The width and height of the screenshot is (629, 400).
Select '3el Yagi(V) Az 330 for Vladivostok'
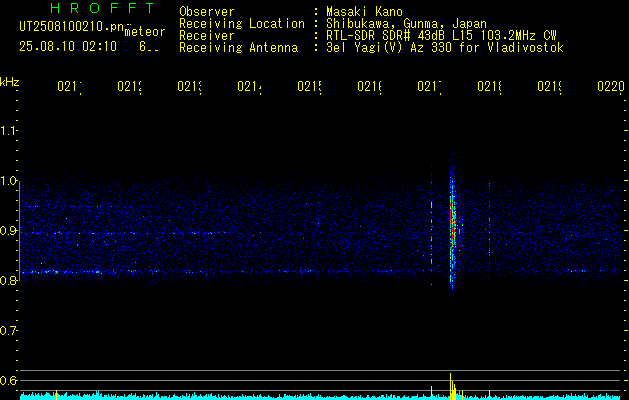445,48
